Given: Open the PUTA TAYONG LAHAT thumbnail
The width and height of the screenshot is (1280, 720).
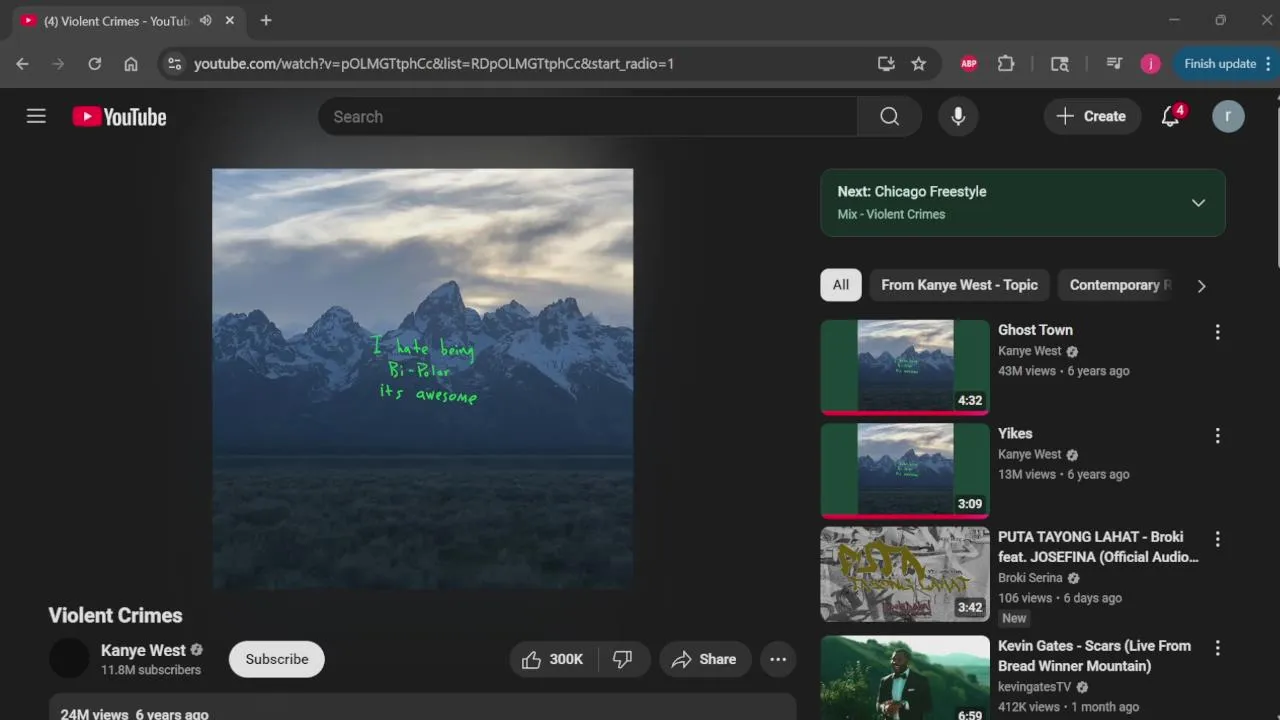Looking at the screenshot, I should click(905, 574).
